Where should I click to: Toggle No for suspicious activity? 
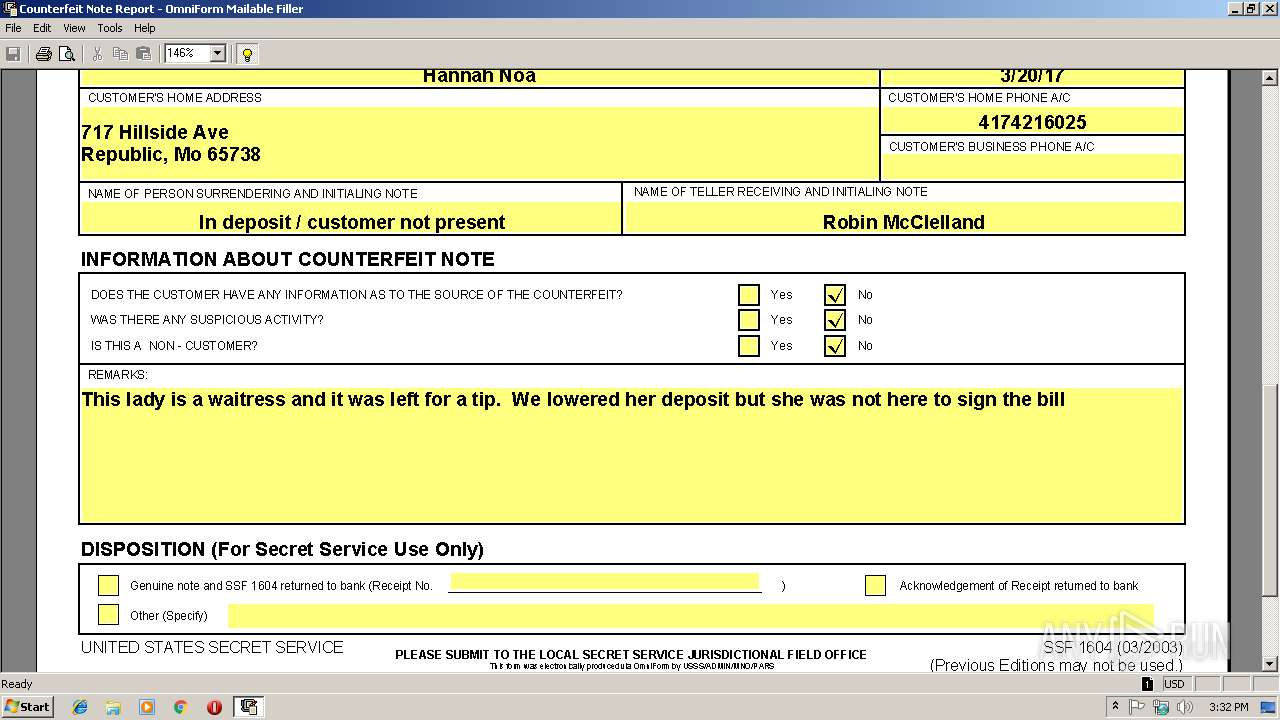click(x=835, y=320)
